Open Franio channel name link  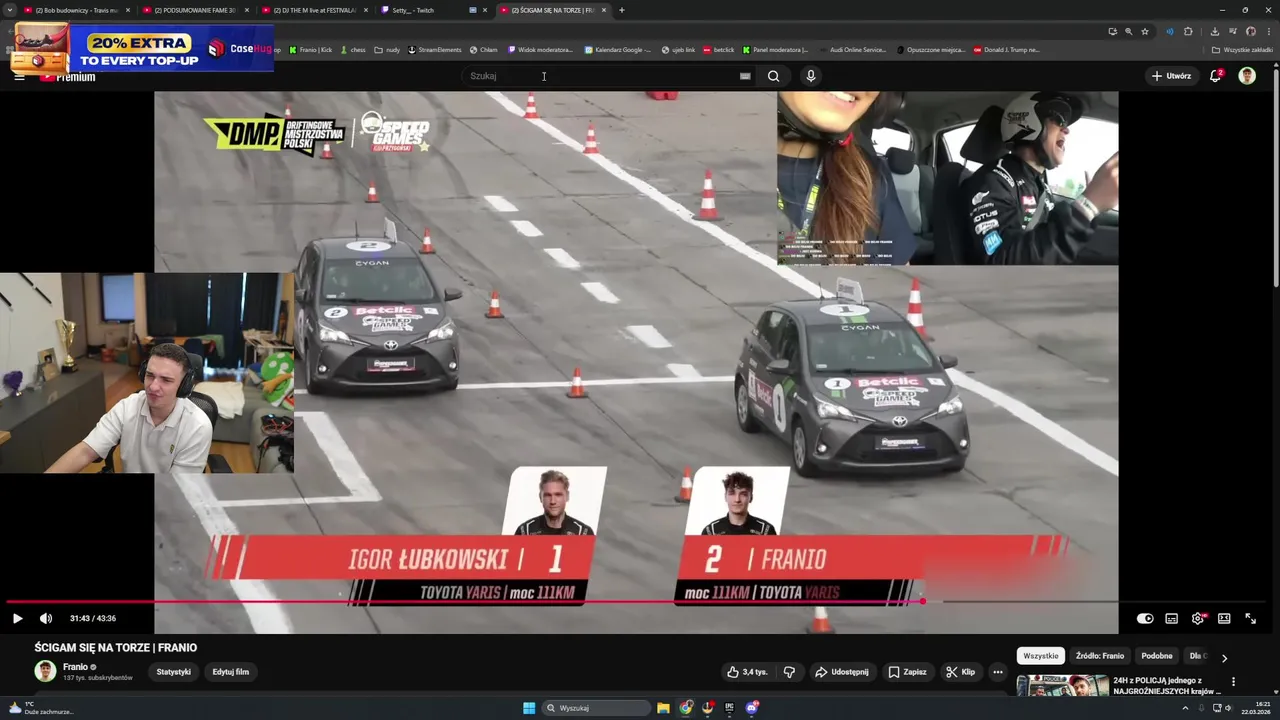[x=75, y=667]
